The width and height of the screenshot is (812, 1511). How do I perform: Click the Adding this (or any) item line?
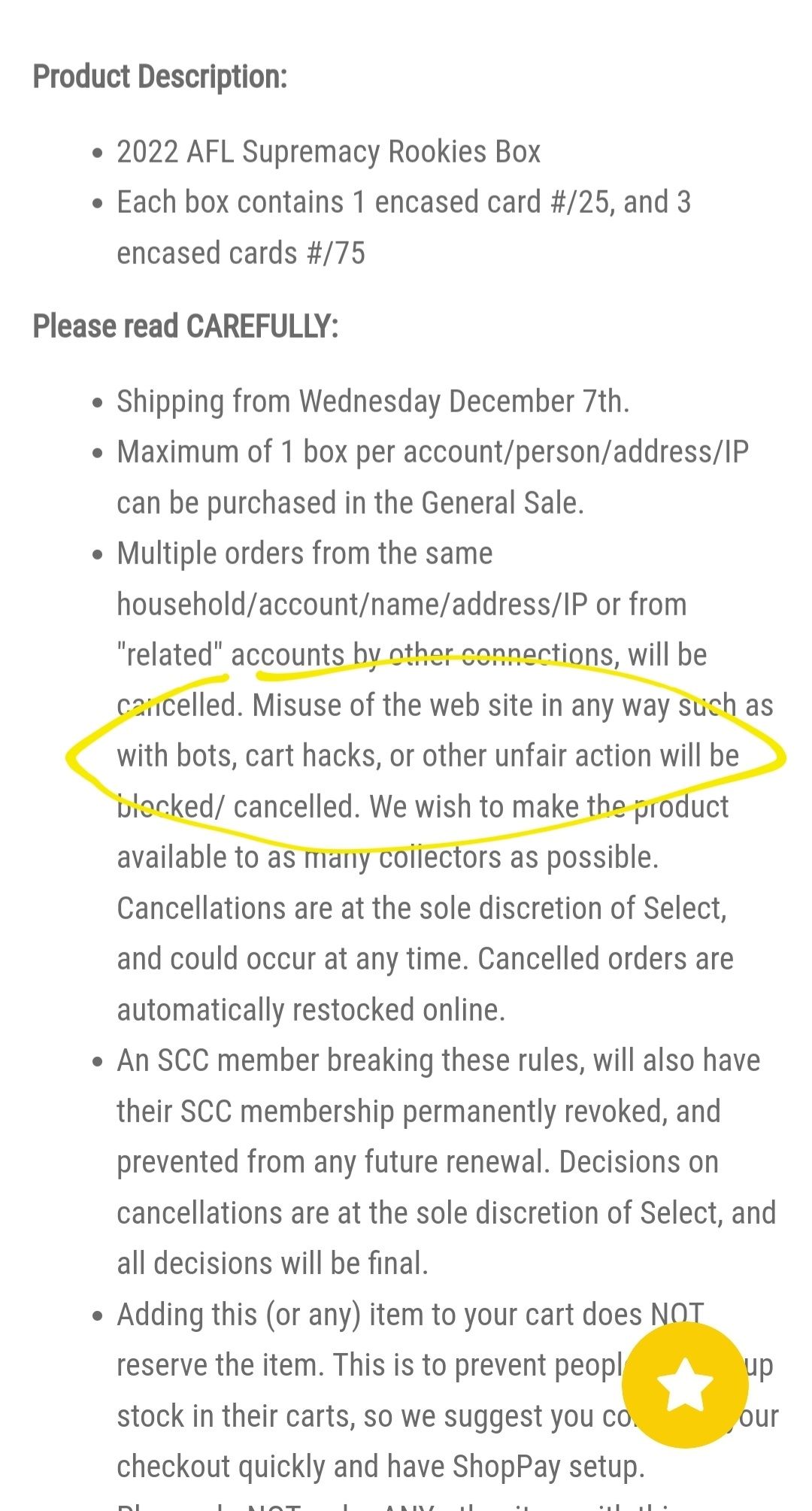click(411, 1315)
